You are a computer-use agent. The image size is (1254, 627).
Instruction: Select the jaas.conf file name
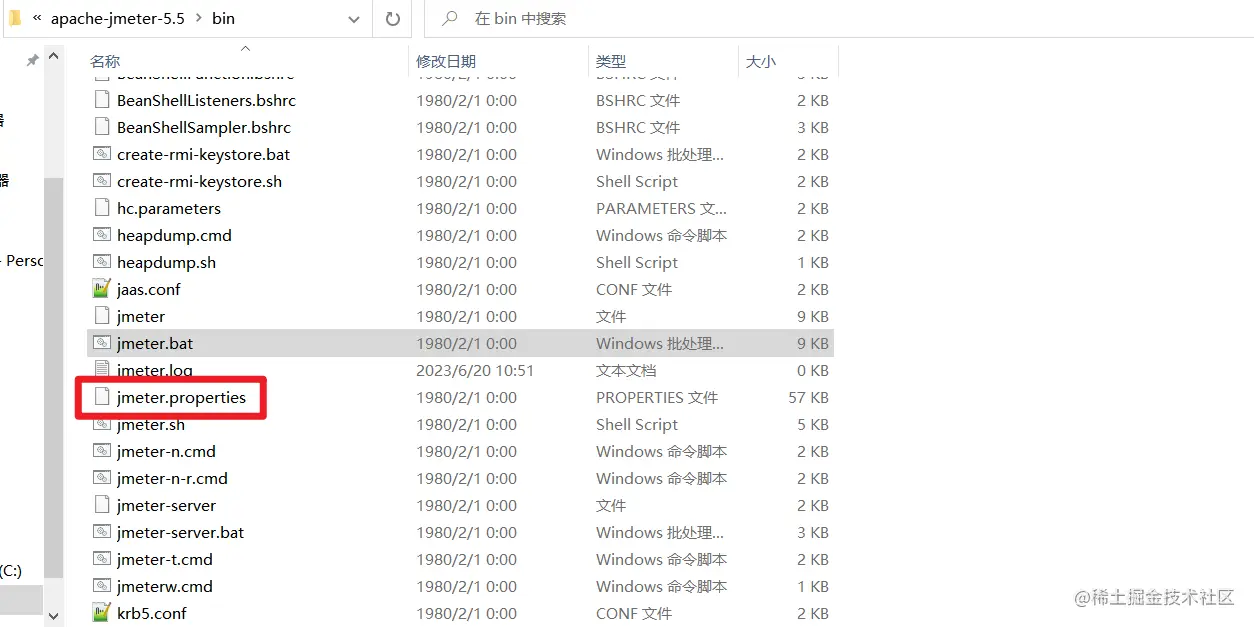[x=149, y=289]
